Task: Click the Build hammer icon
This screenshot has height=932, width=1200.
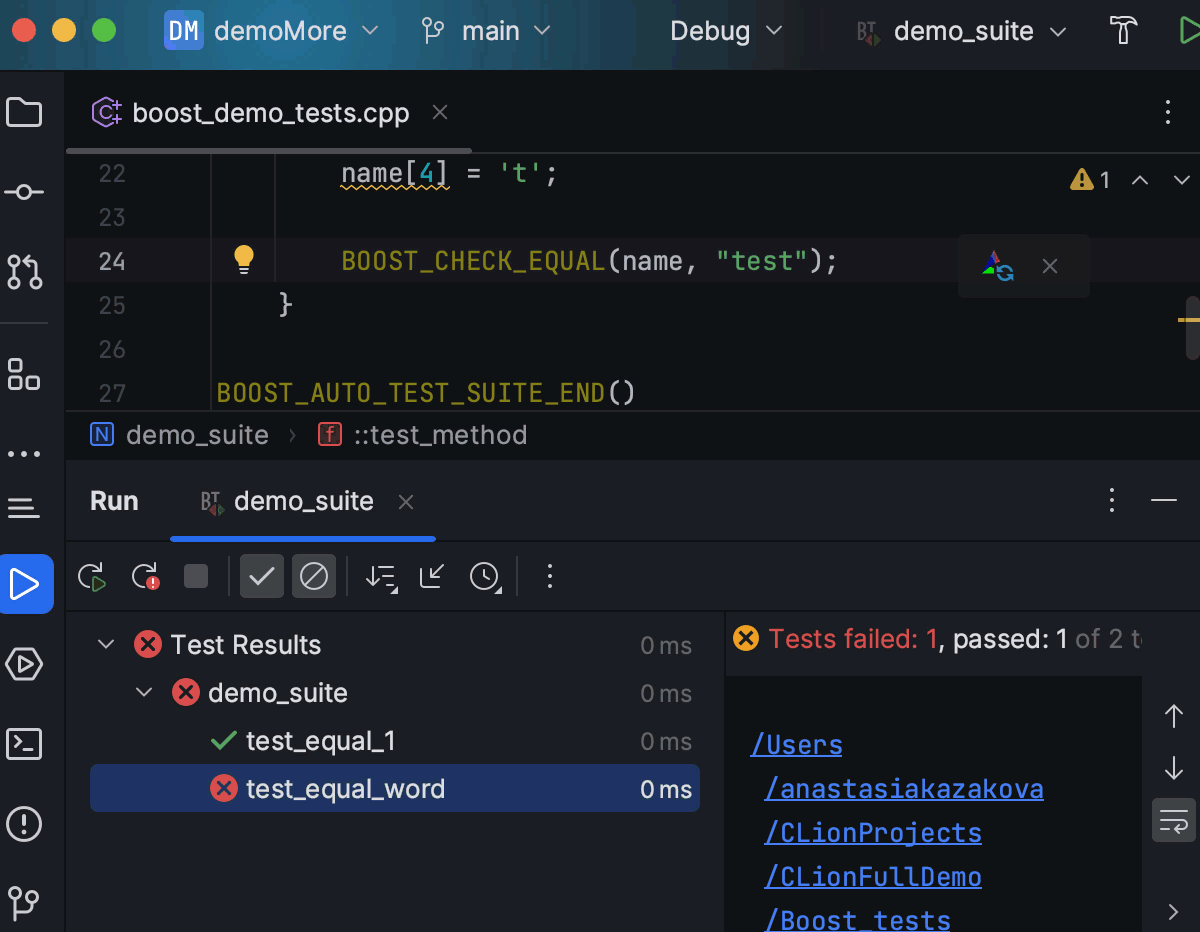Action: [1122, 31]
